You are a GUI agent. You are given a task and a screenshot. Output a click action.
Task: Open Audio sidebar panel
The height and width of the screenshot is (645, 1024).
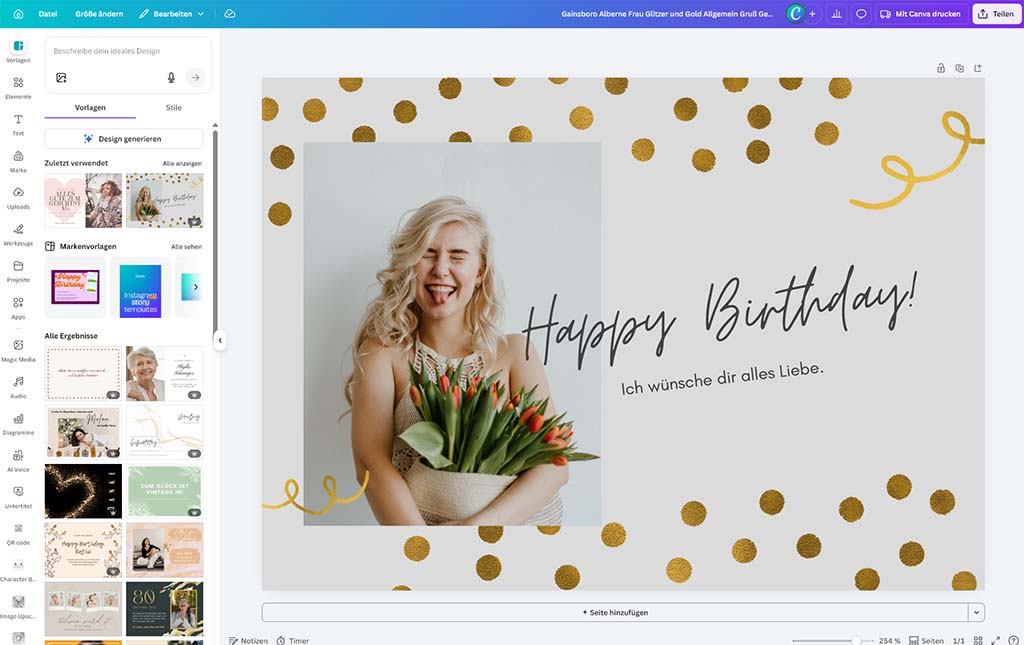[18, 386]
